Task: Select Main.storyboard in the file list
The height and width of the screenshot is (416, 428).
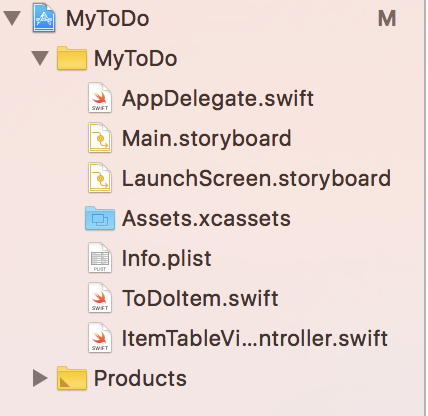Action: 207,138
